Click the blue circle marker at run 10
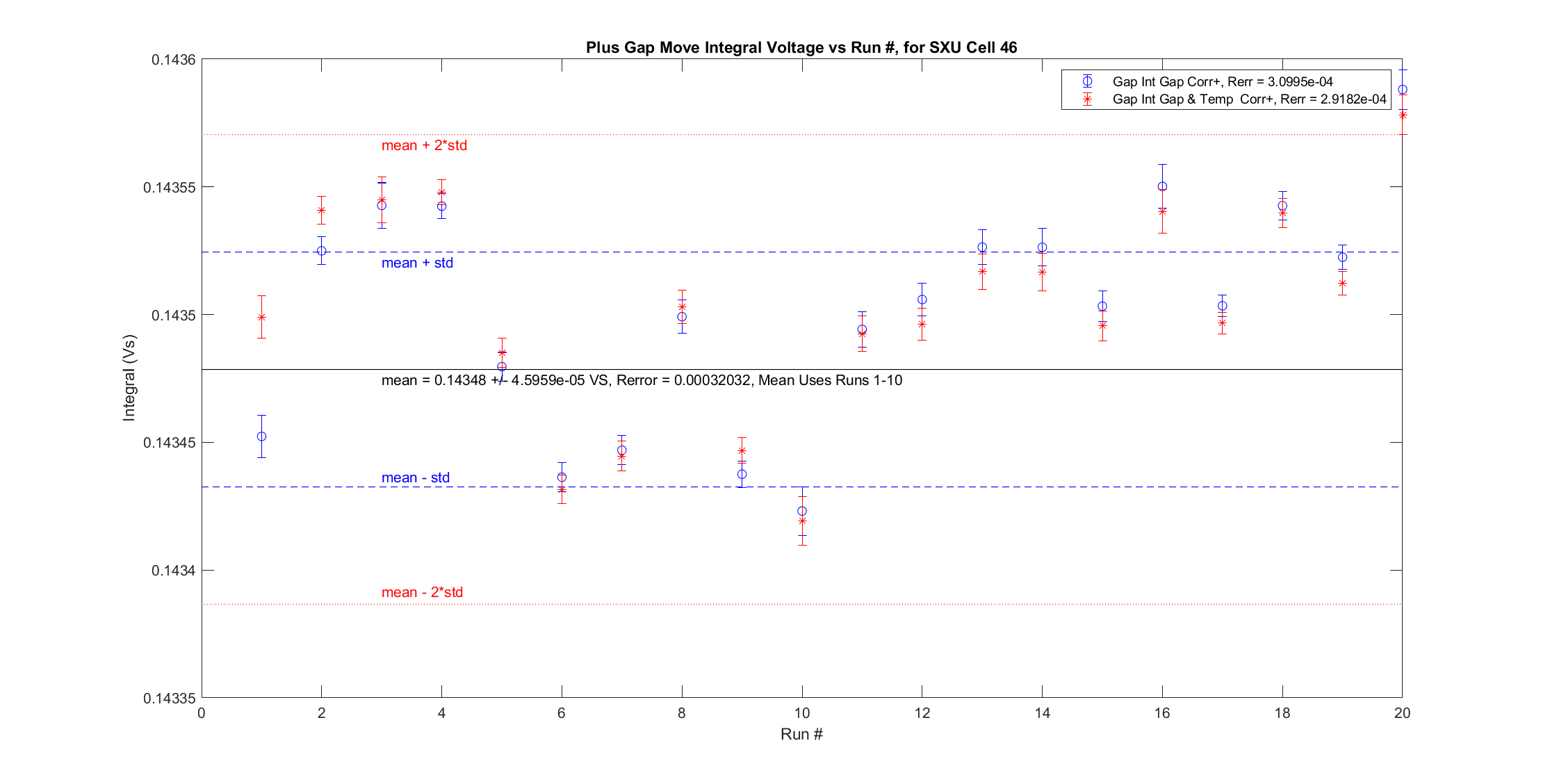This screenshot has width=1550, height=784. [802, 511]
